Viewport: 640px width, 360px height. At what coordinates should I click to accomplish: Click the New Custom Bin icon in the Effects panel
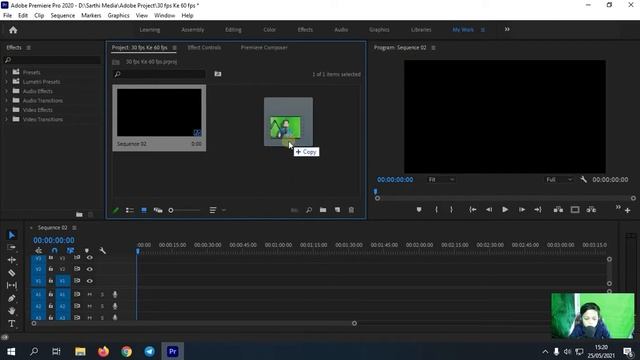coord(79,214)
